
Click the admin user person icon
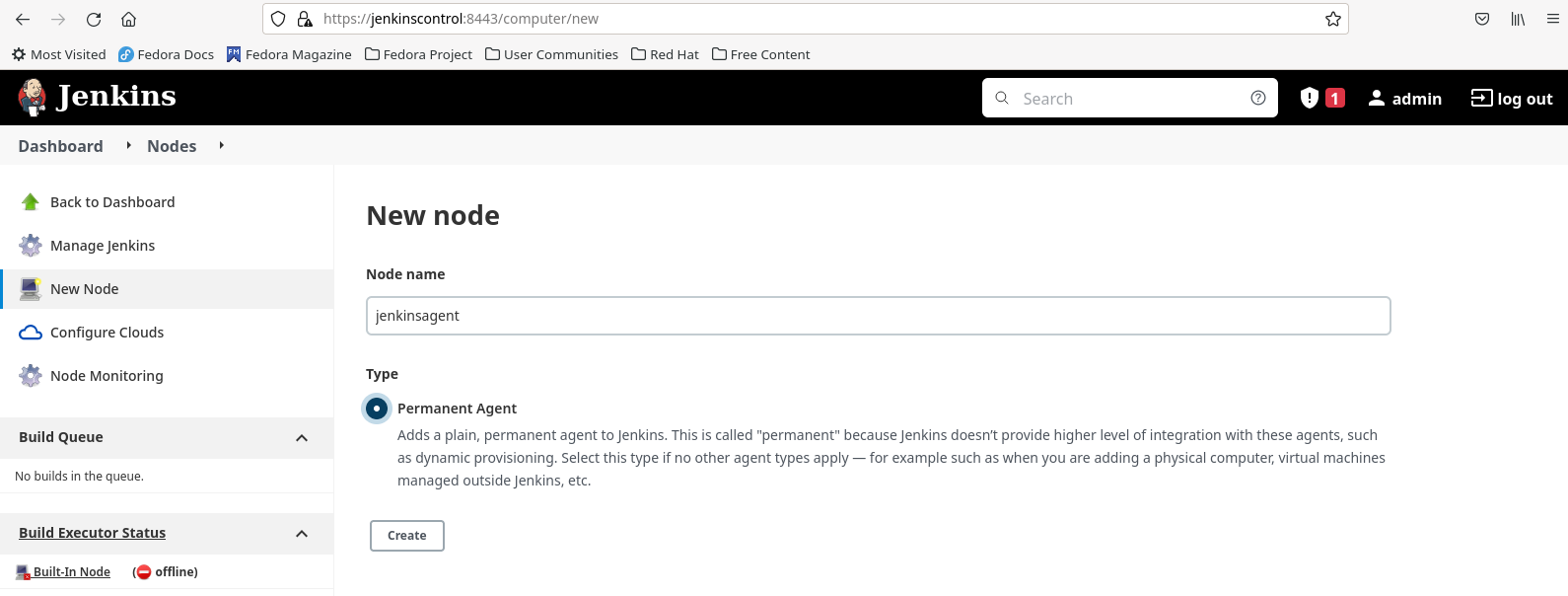tap(1377, 98)
